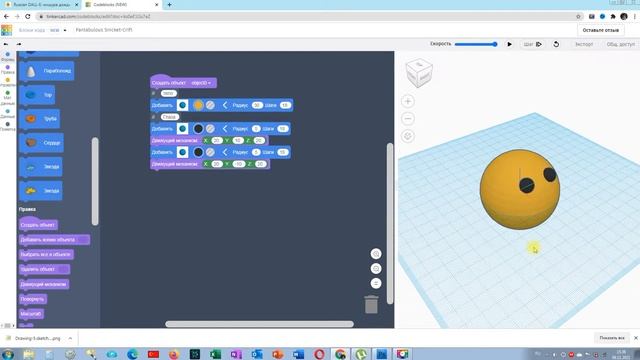Click the redo arrow under the logo
The image size is (640, 360).
click(19, 44)
